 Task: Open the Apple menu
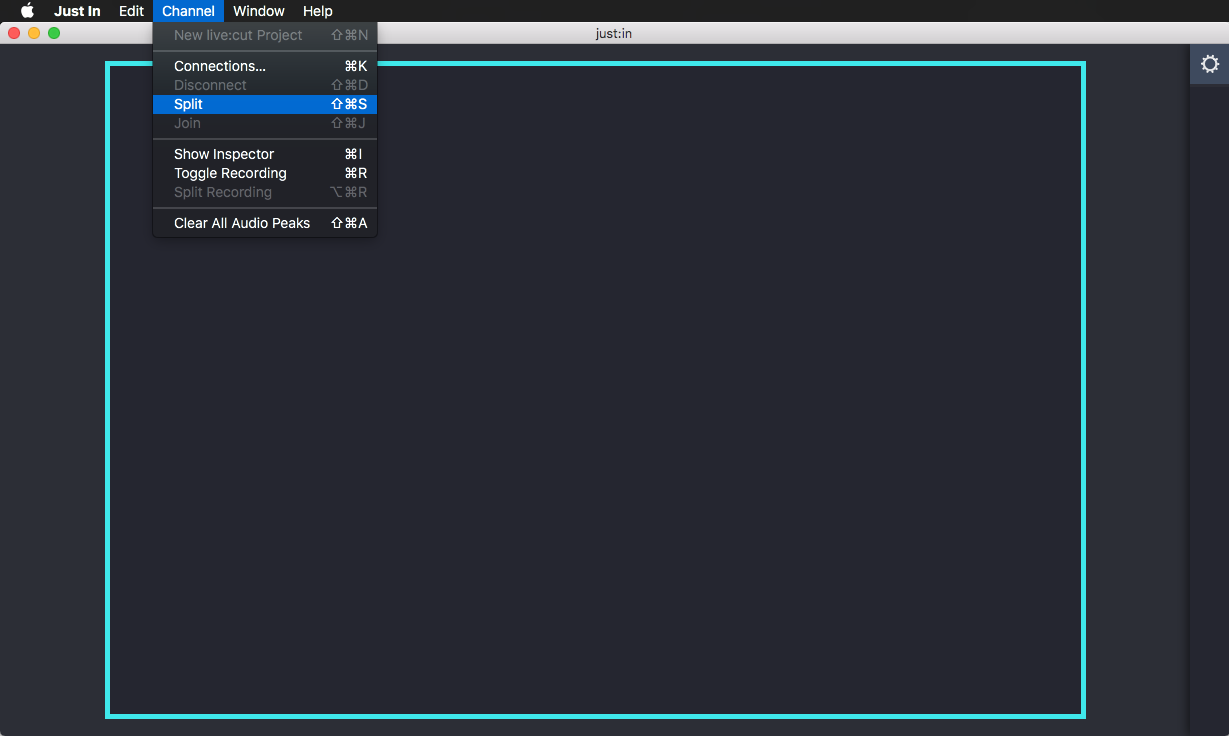(27, 11)
